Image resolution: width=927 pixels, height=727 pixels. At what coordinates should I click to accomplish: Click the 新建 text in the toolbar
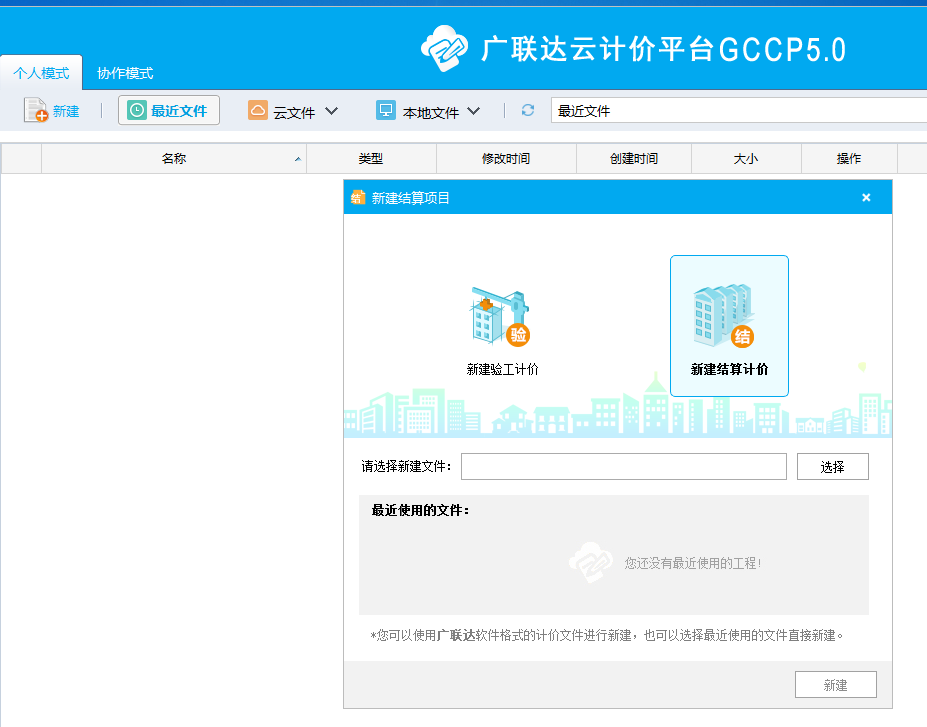click(66, 111)
